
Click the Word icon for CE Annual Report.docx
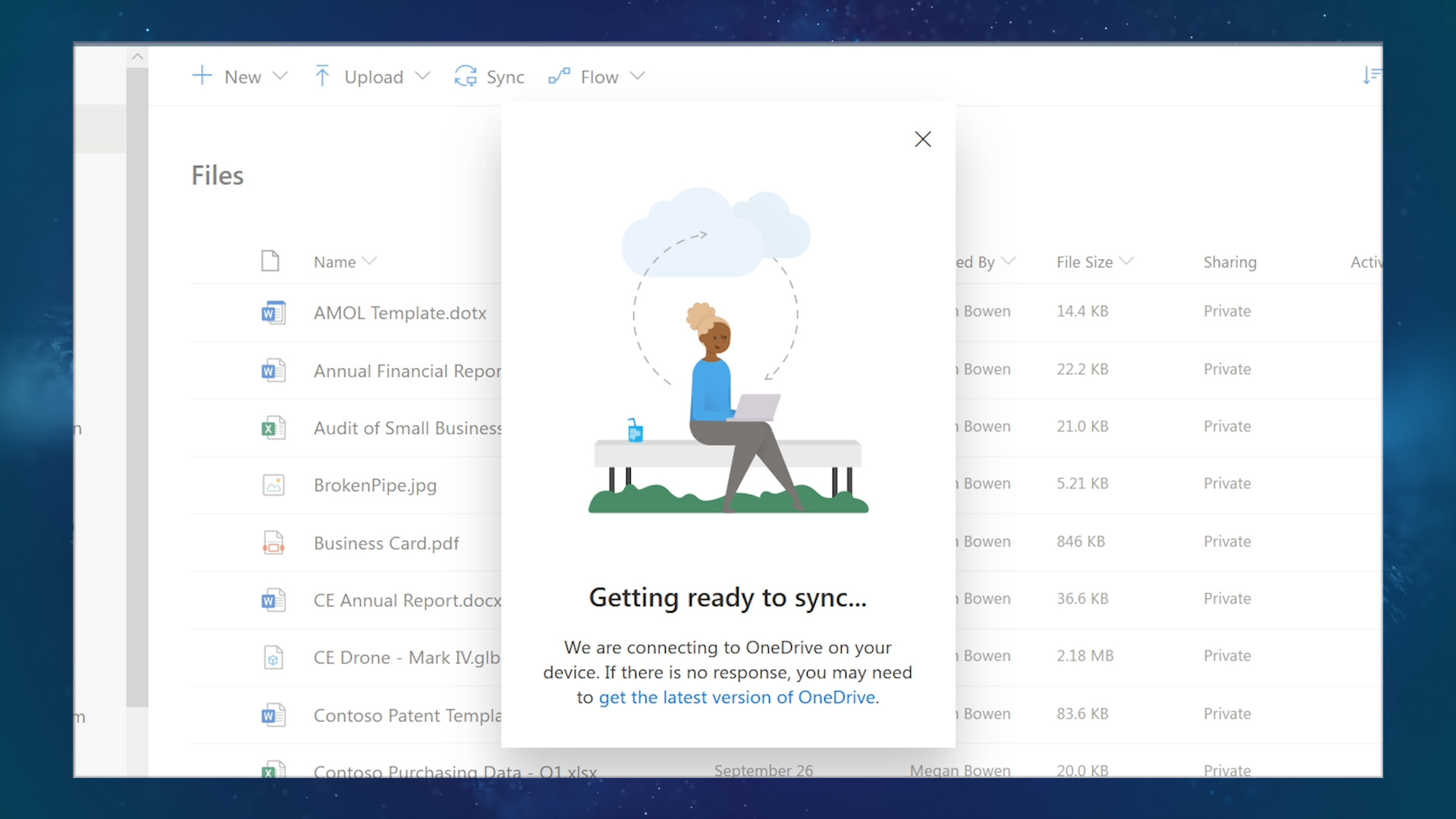[x=273, y=600]
